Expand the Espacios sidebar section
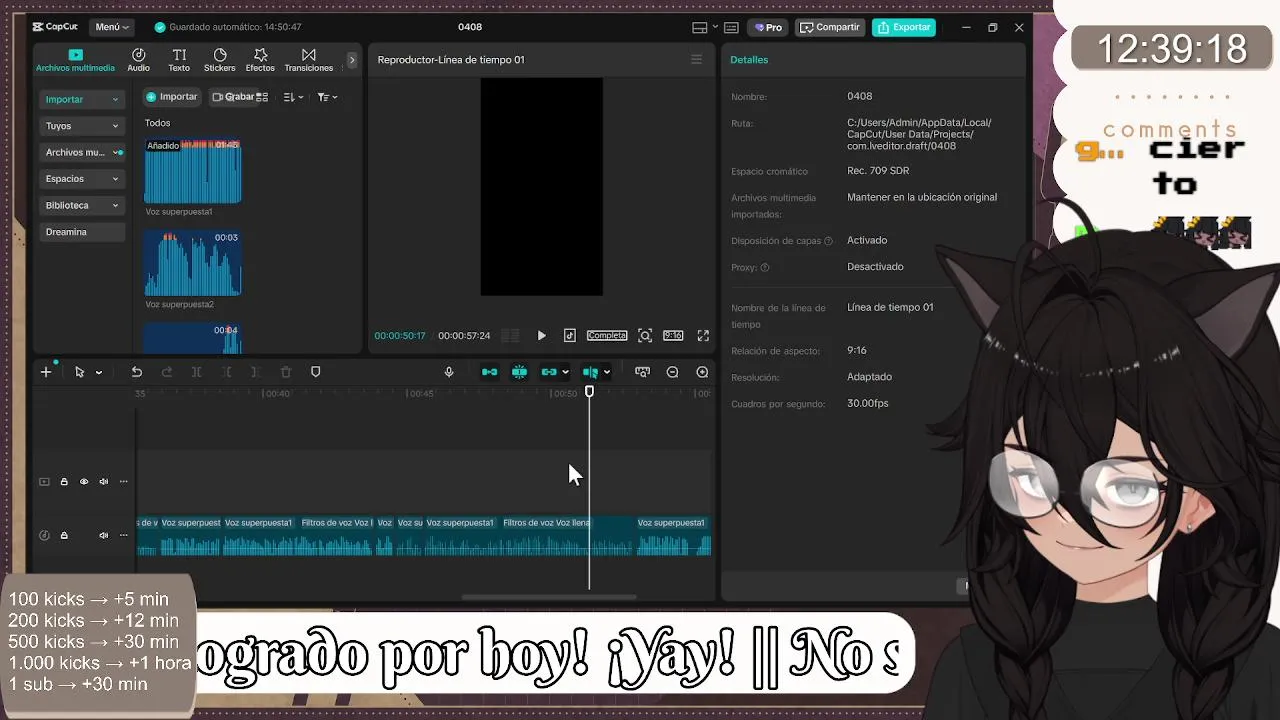Image resolution: width=1280 pixels, height=720 pixels. [82, 178]
